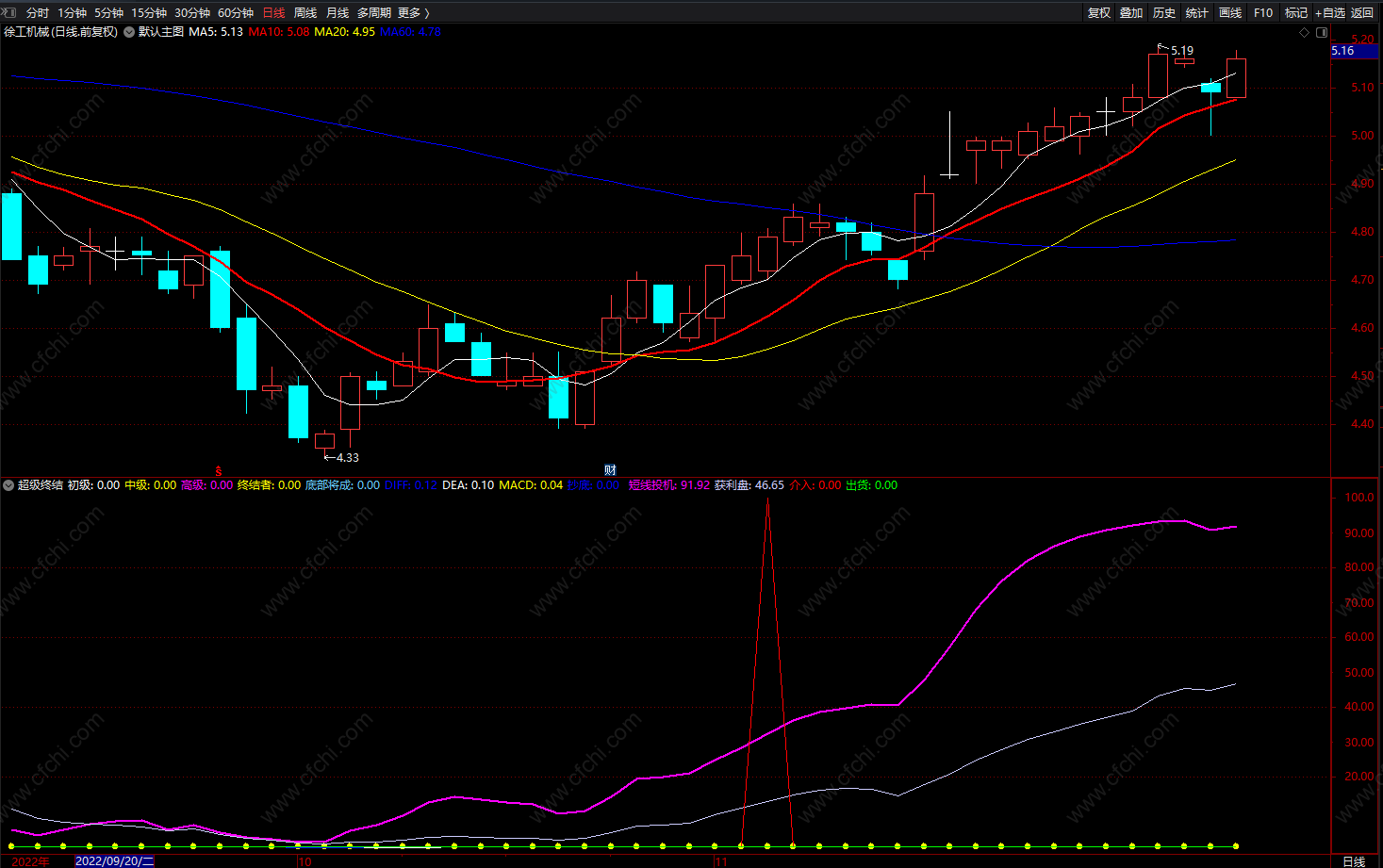Viewport: 1383px width, 868px height.
Task: Select the 5分钟 period tab
Action: point(108,12)
